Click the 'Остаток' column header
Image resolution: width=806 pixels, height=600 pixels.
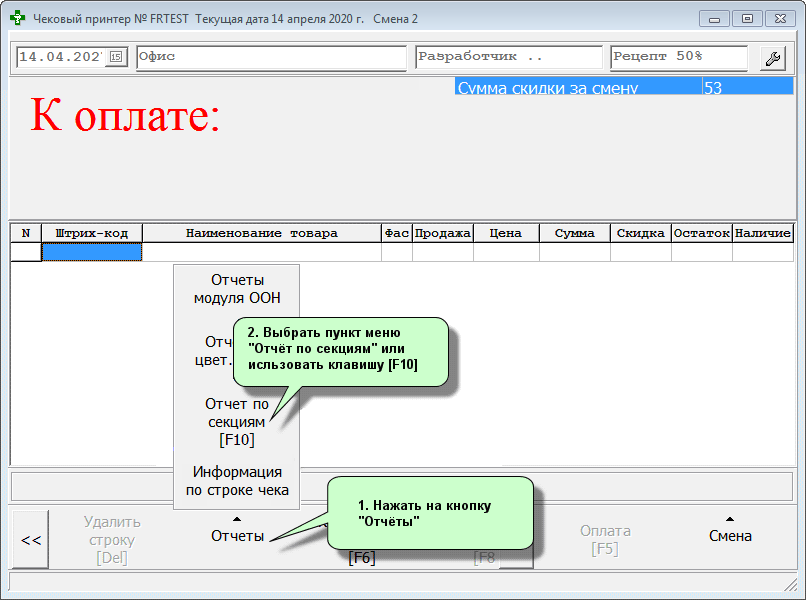click(x=701, y=233)
